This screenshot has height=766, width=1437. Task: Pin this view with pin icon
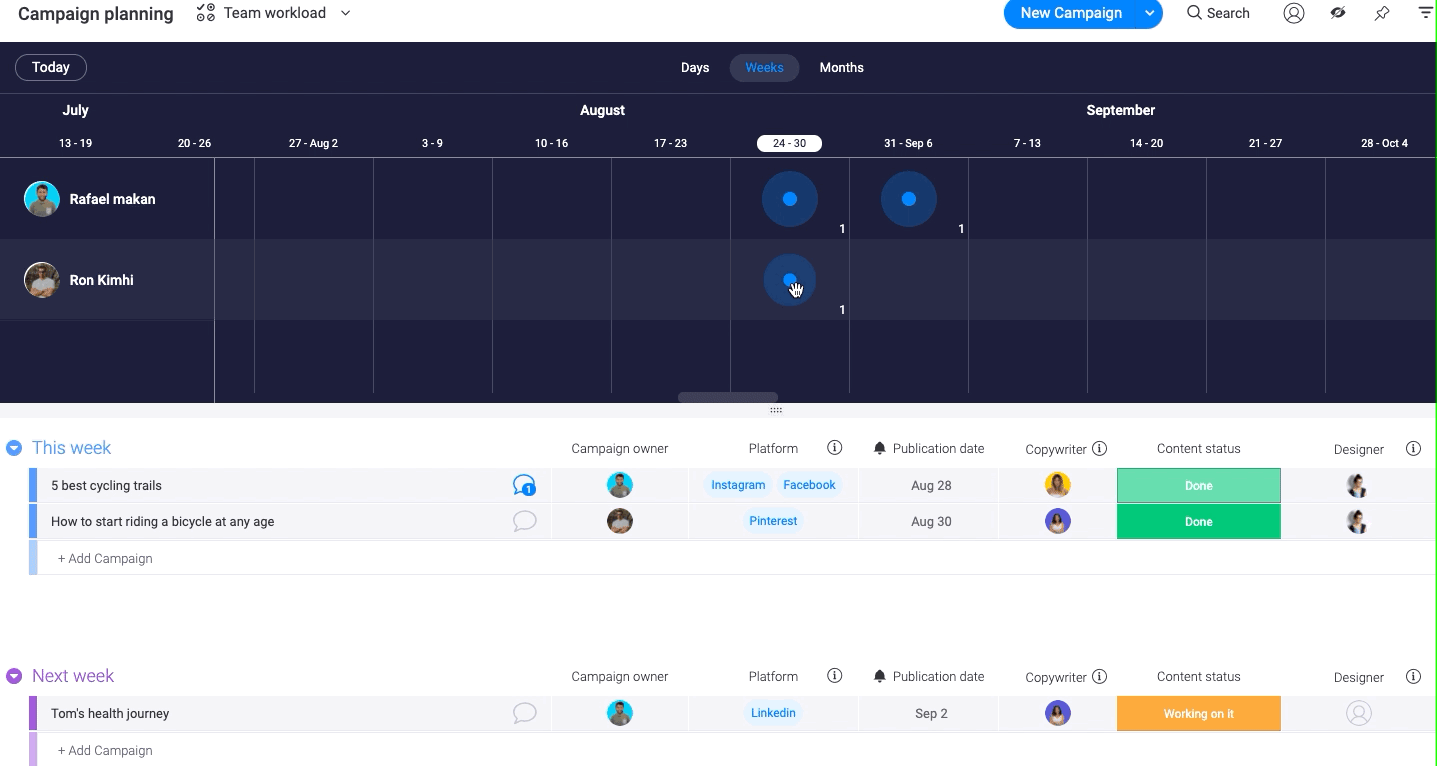1382,13
